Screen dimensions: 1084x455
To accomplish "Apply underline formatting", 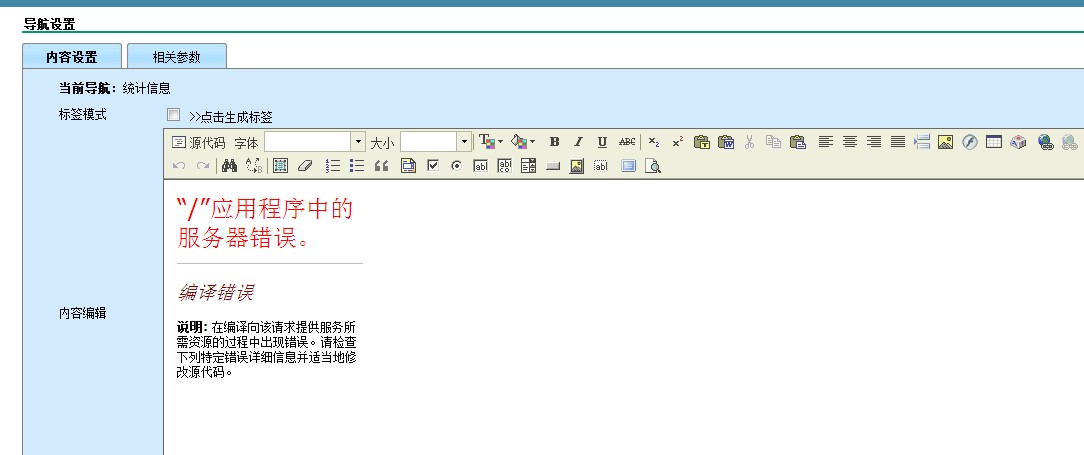I will (x=602, y=142).
